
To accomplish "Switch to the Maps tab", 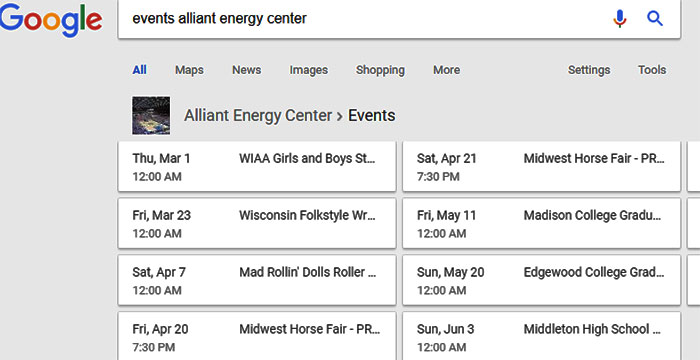I will point(189,70).
